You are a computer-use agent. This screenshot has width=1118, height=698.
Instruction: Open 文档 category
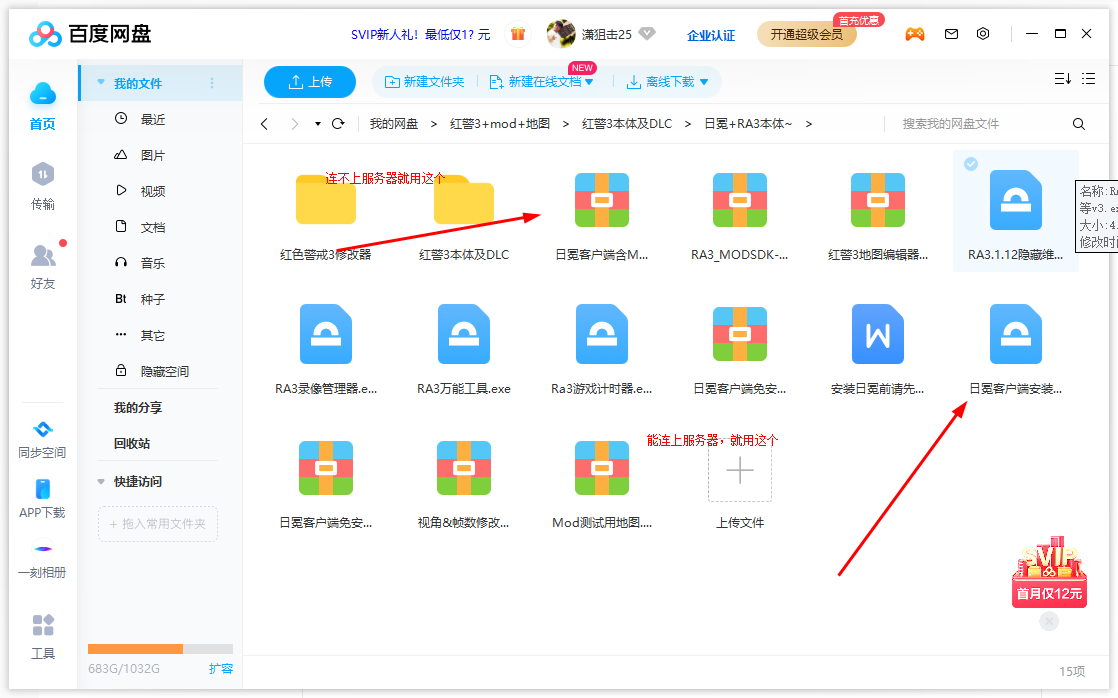[x=153, y=227]
